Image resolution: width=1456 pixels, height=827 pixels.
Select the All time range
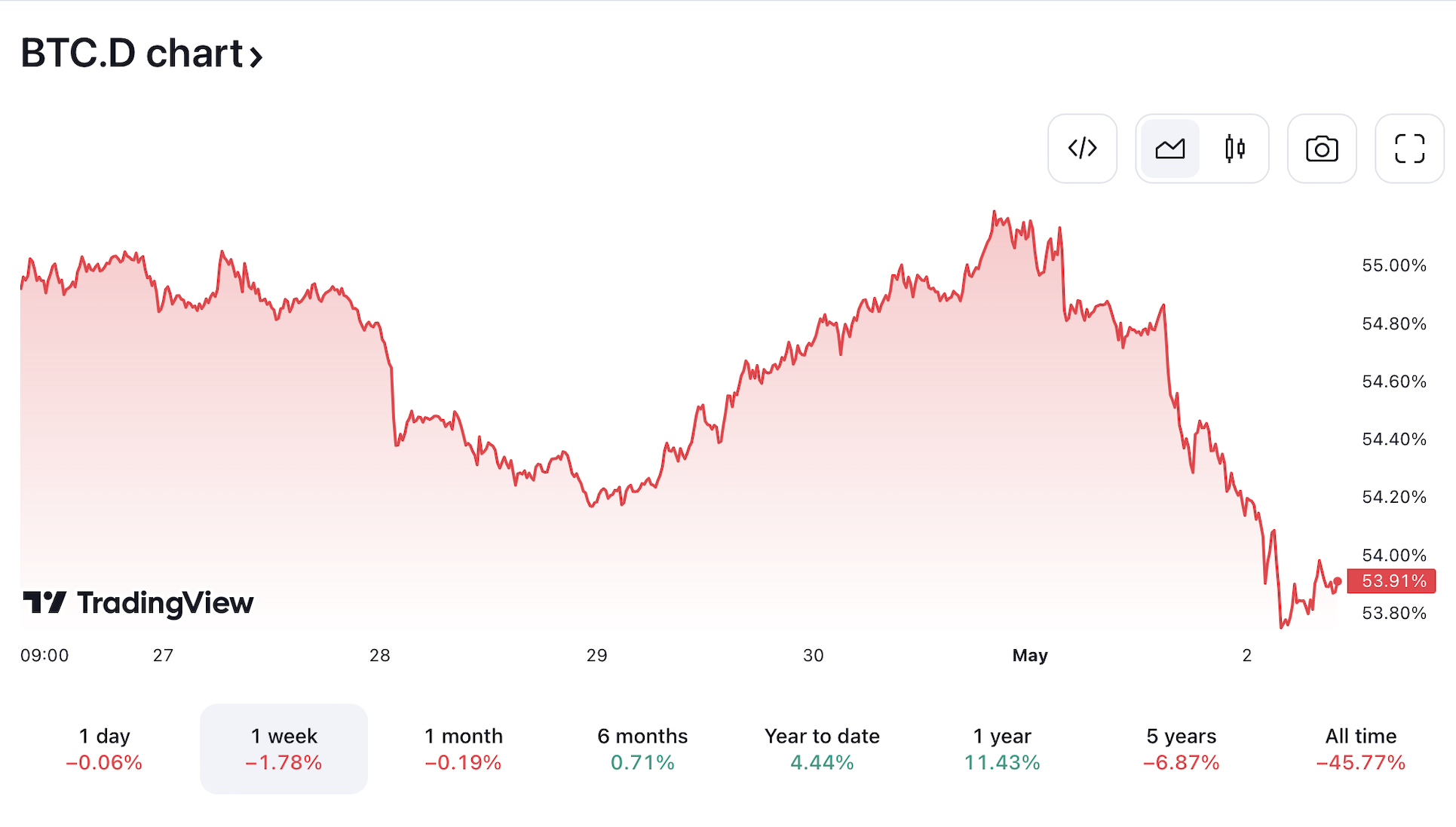[x=1361, y=749]
